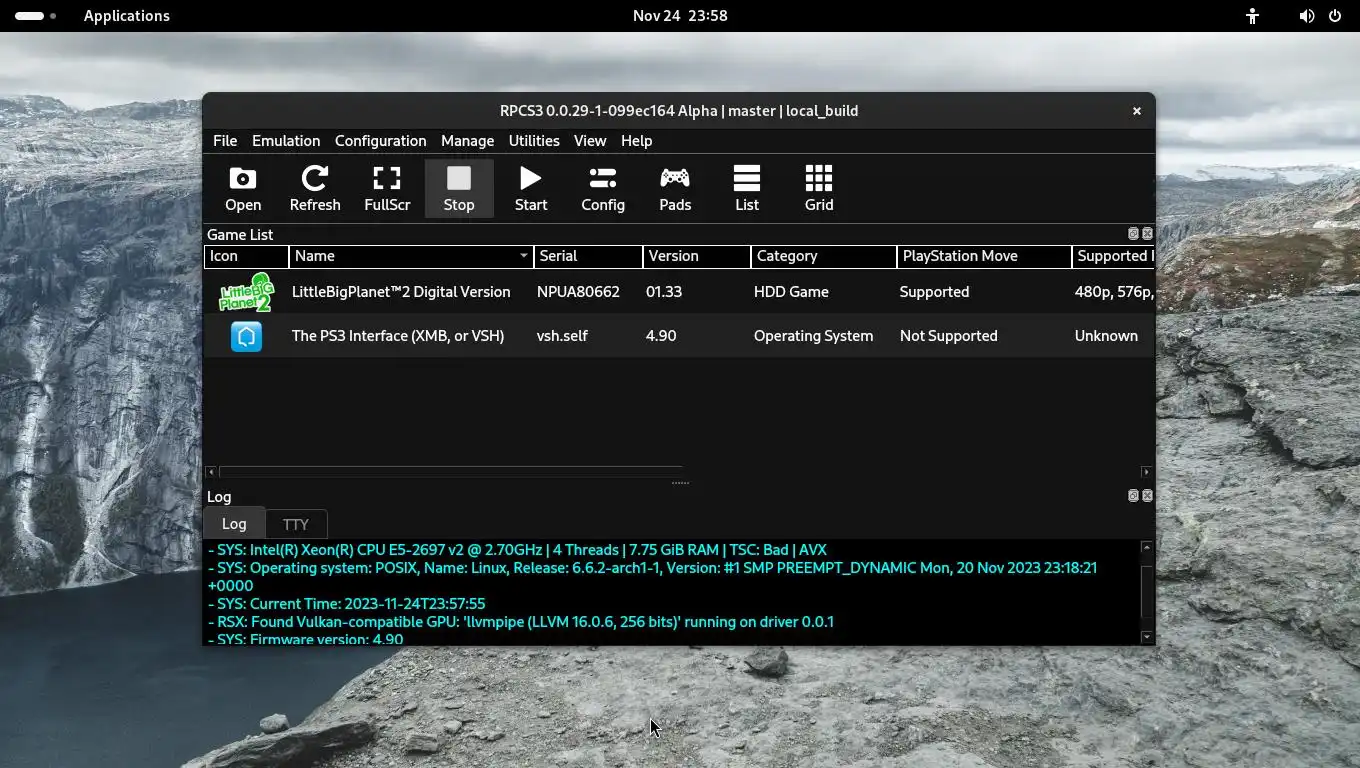Screen dimensions: 1360x768
Task: Switch to the TTY tab
Action: [x=295, y=524]
